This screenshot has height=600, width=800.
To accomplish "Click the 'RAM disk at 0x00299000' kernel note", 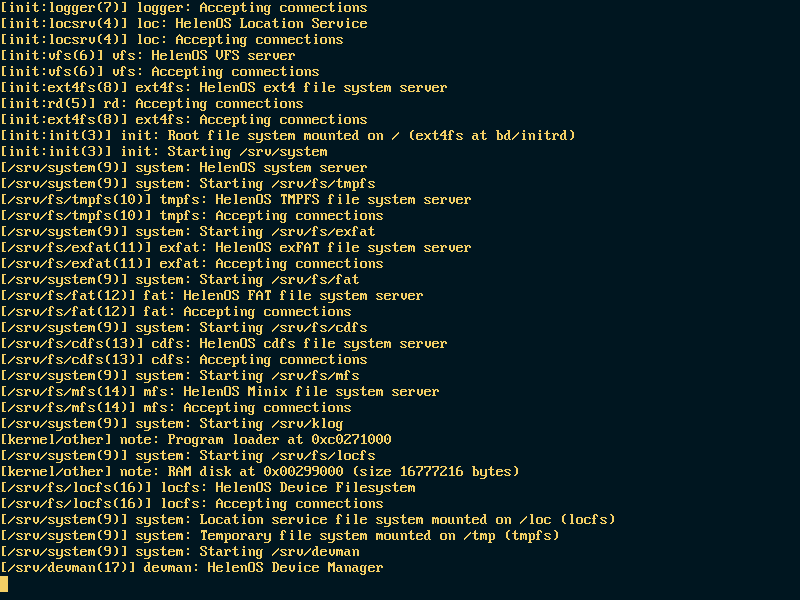I will tap(260, 472).
